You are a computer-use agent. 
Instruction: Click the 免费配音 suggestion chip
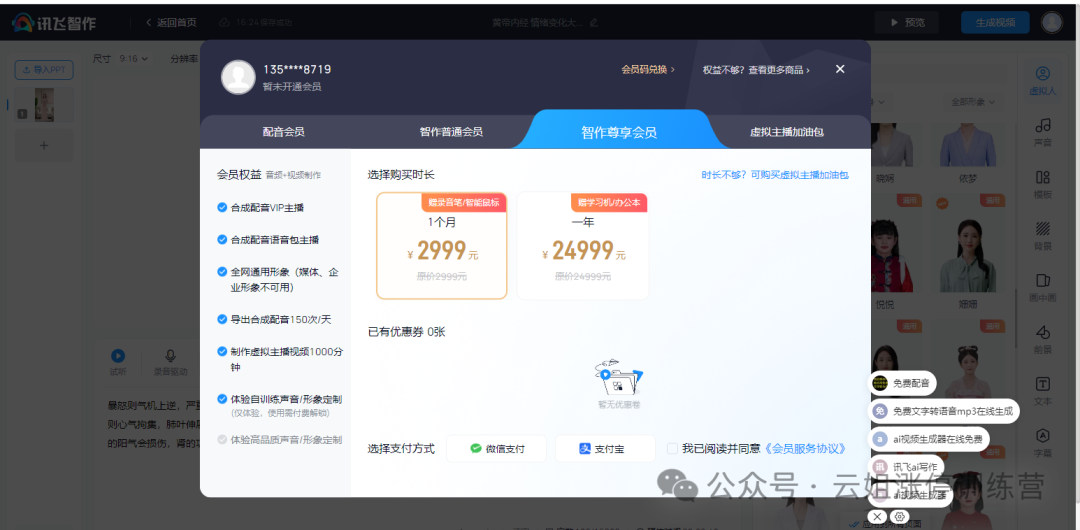903,383
